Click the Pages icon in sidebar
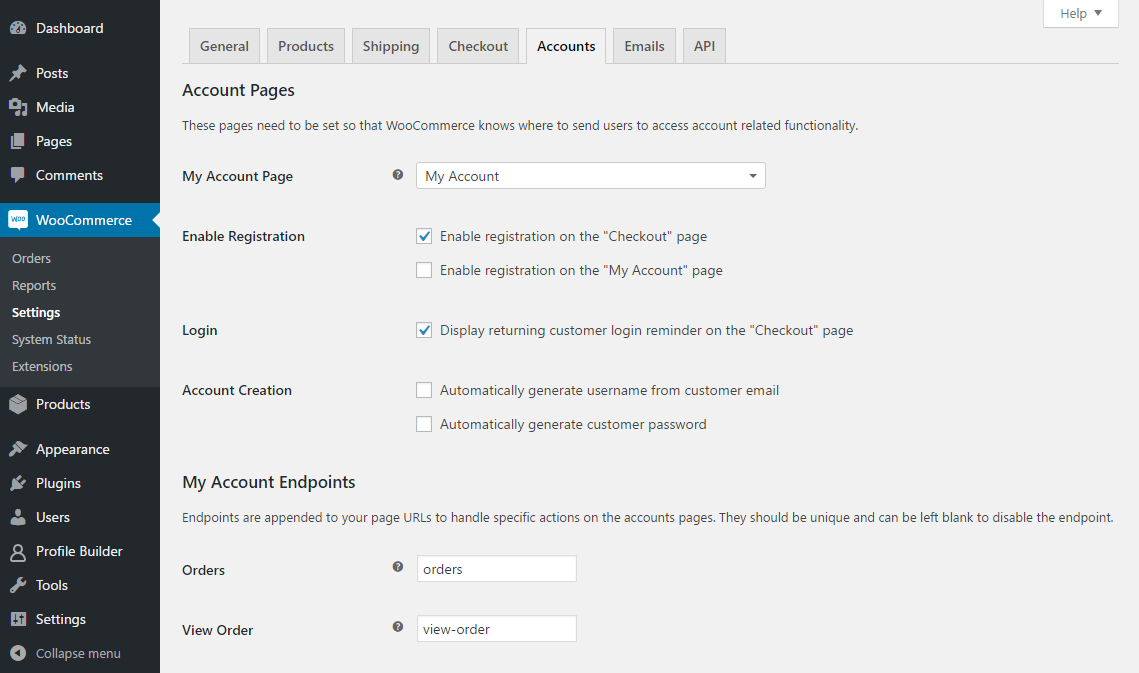Viewport: 1139px width, 673px height. click(x=18, y=141)
